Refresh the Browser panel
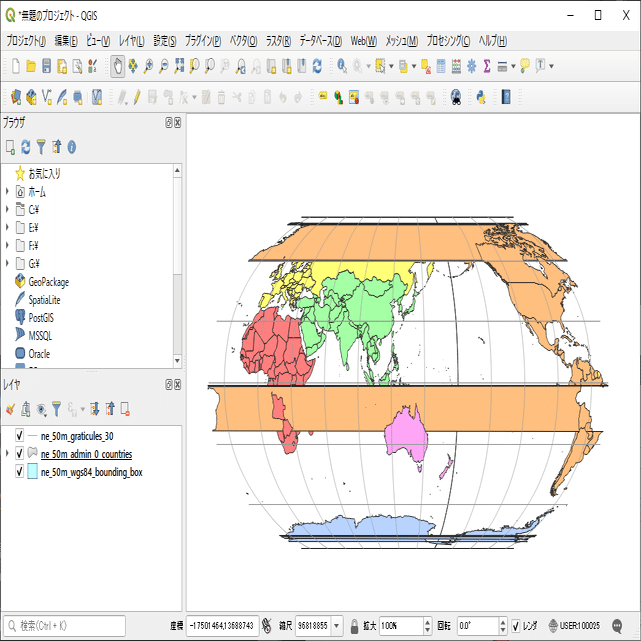The width and height of the screenshot is (641, 641). [25, 147]
